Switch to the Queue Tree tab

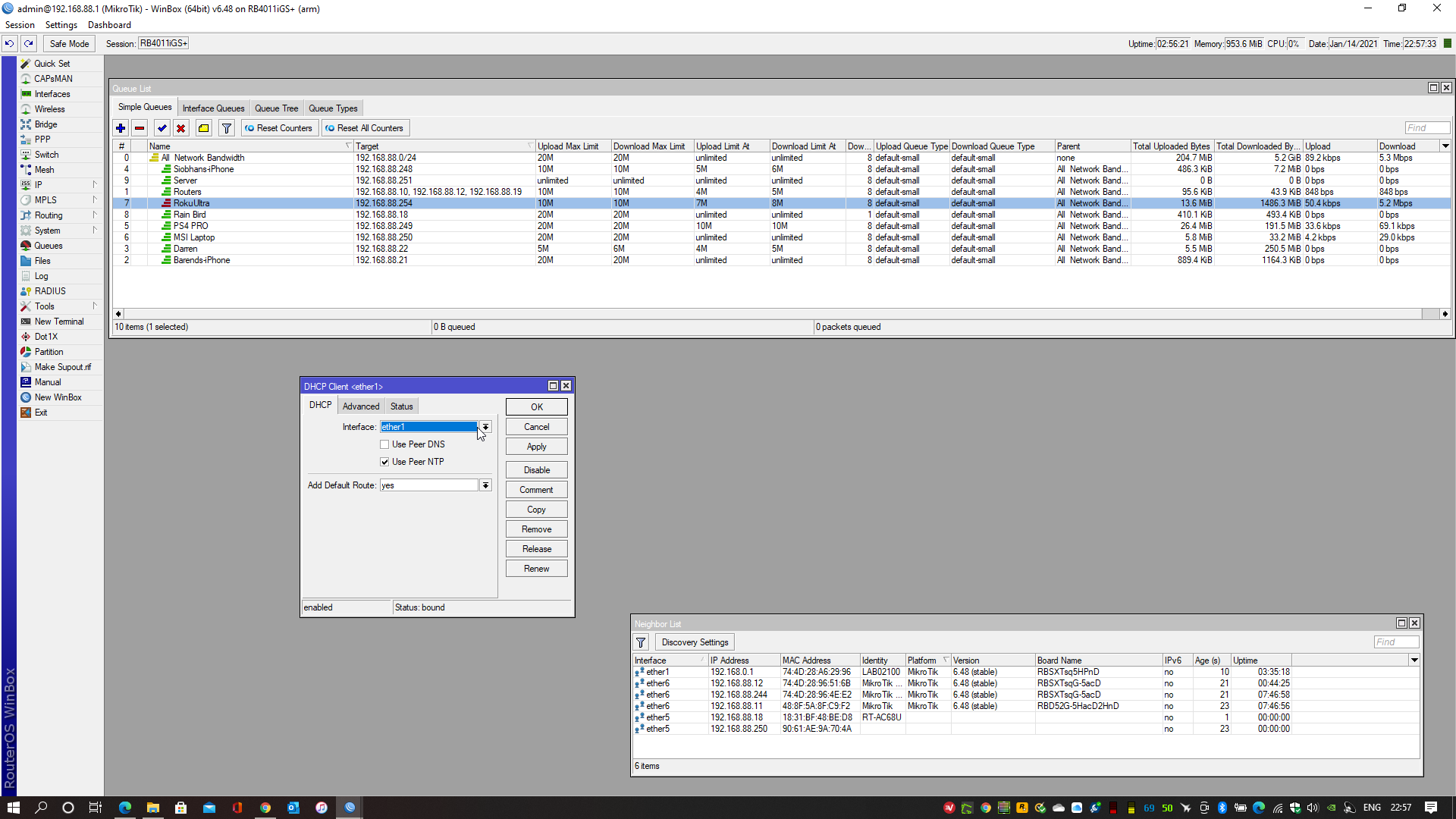pos(276,108)
